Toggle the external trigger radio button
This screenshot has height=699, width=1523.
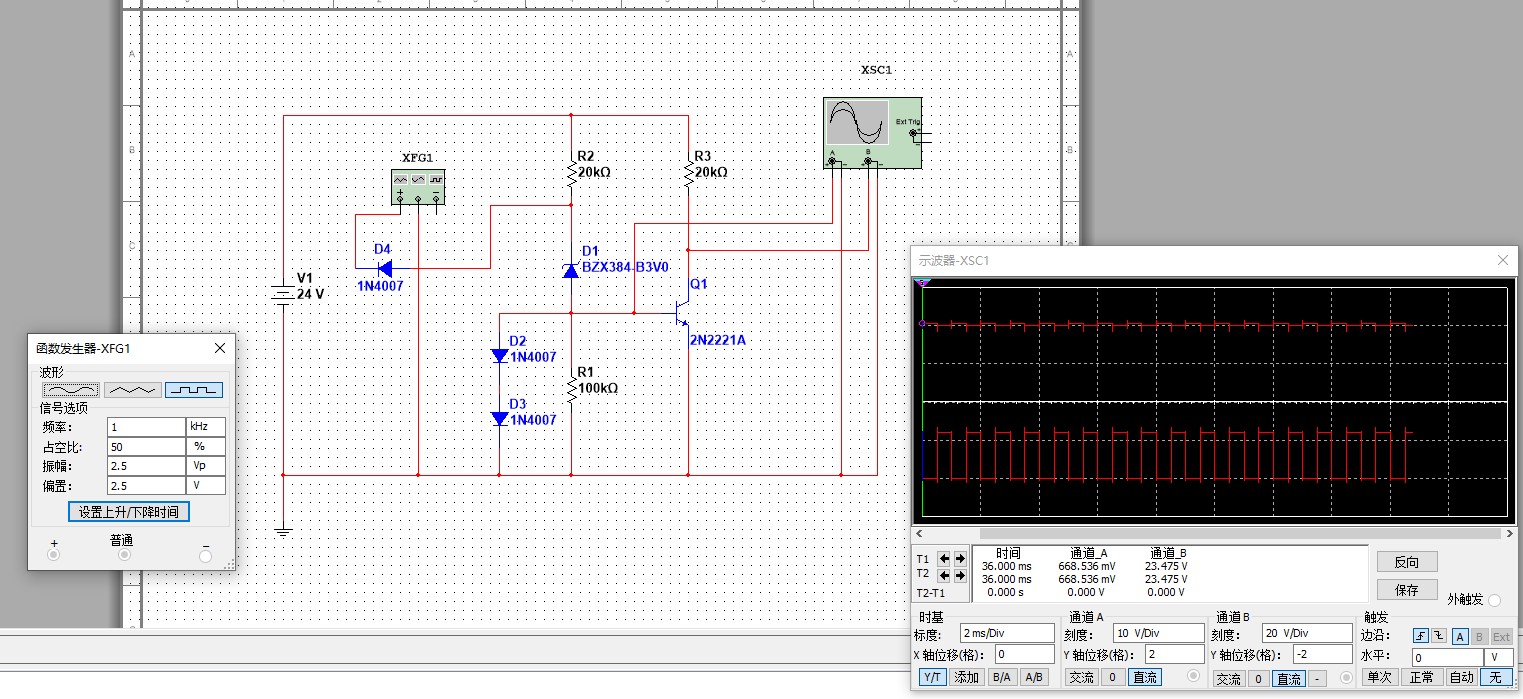click(x=1494, y=600)
